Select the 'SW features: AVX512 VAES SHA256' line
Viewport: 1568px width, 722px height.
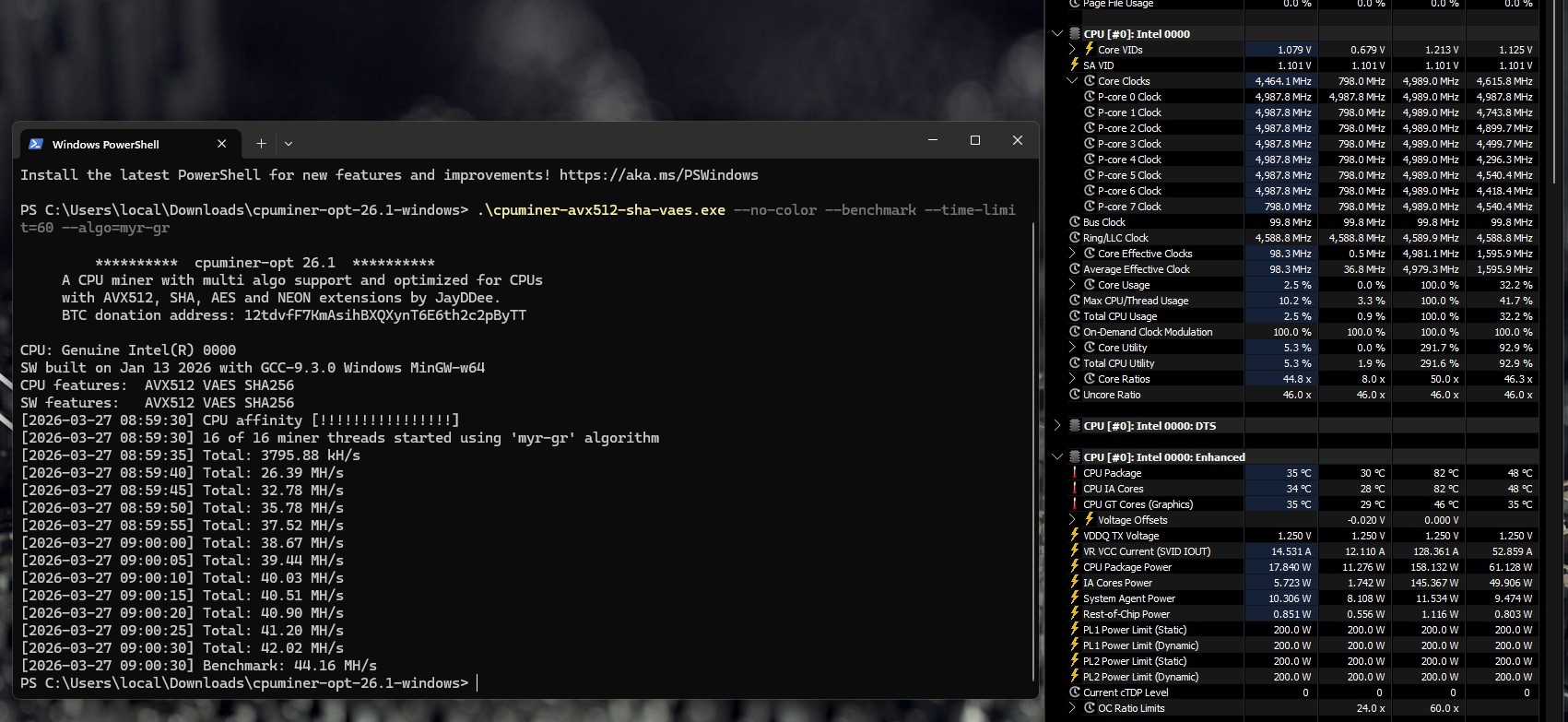158,403
